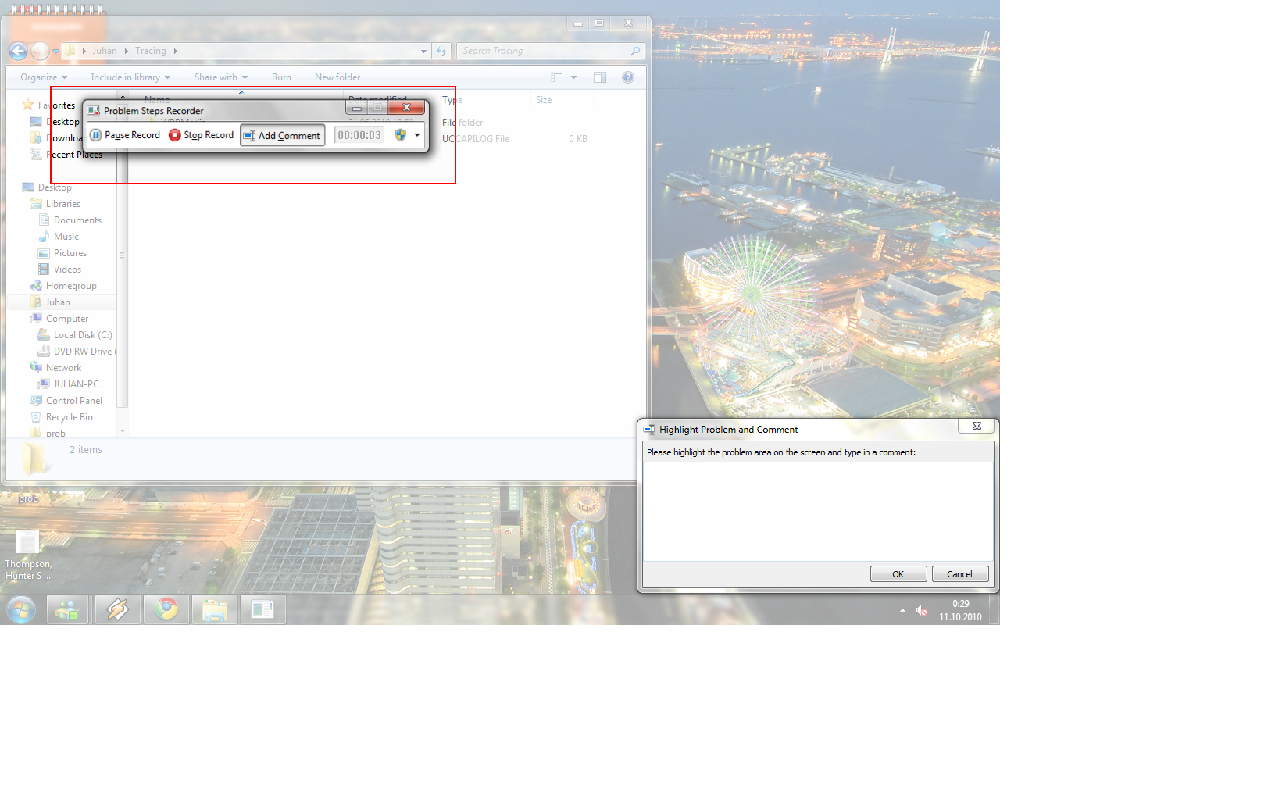Open Explorer help icon
The width and height of the screenshot is (1280, 800).
pyautogui.click(x=628, y=77)
